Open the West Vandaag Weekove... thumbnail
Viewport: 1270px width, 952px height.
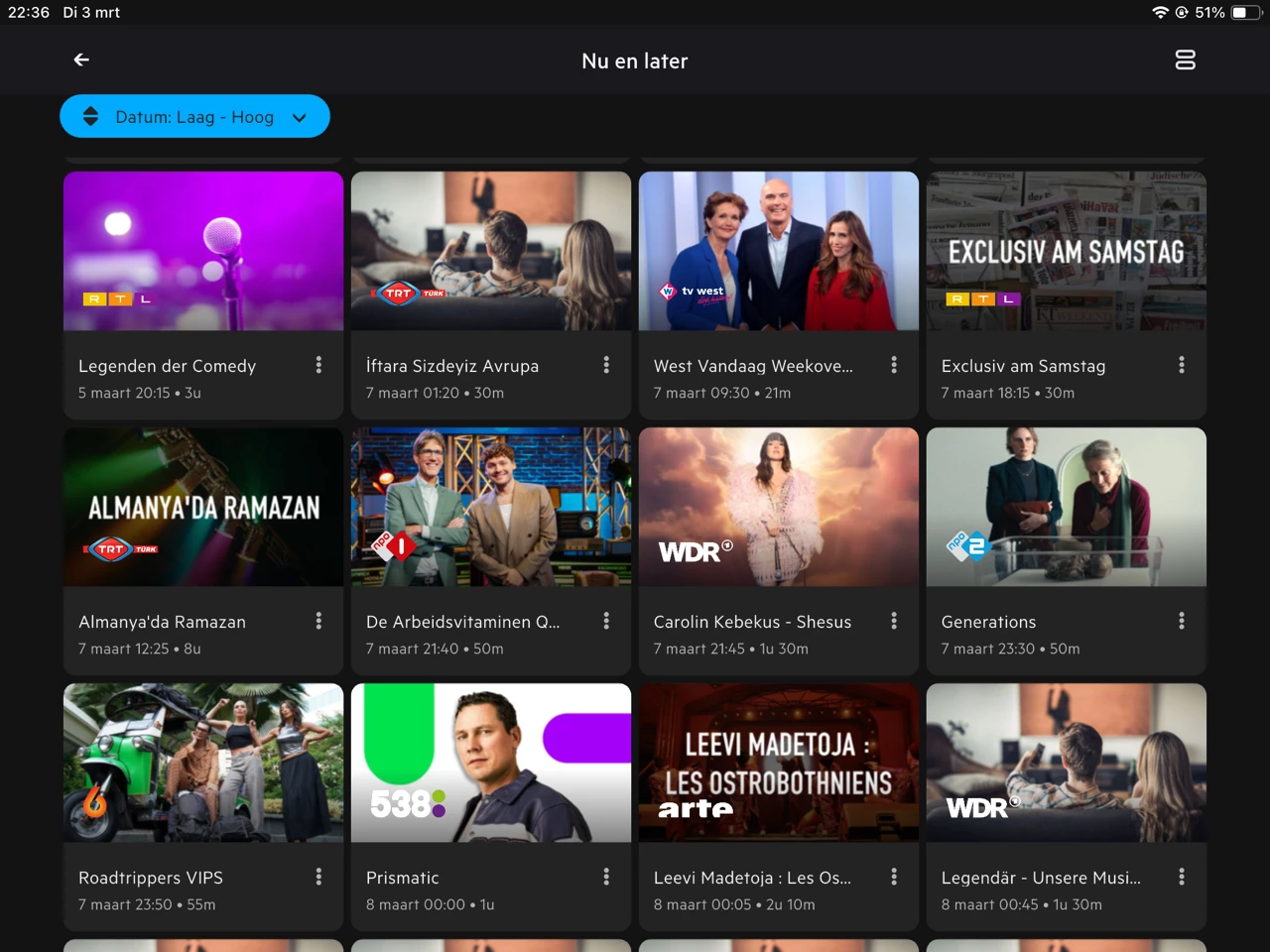point(779,251)
